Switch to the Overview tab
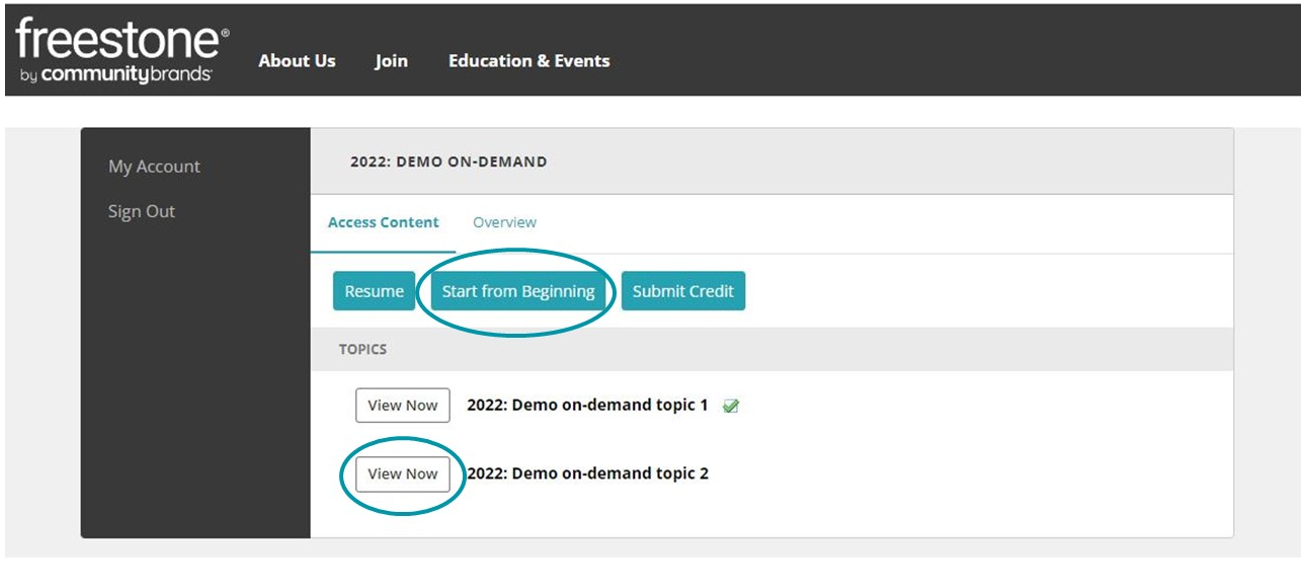The height and width of the screenshot is (564, 1306). point(505,222)
